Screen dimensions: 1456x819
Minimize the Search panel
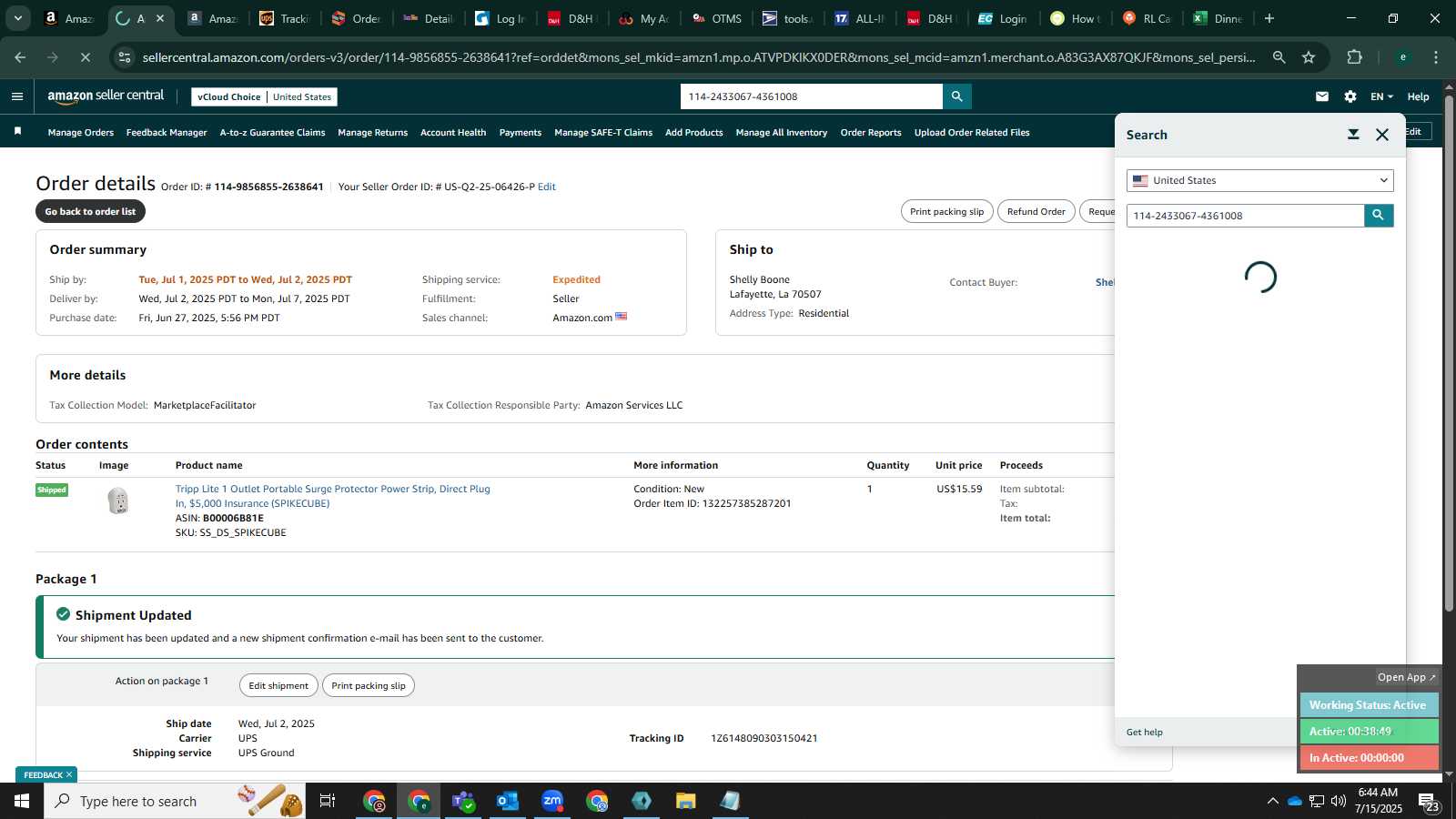click(x=1353, y=135)
